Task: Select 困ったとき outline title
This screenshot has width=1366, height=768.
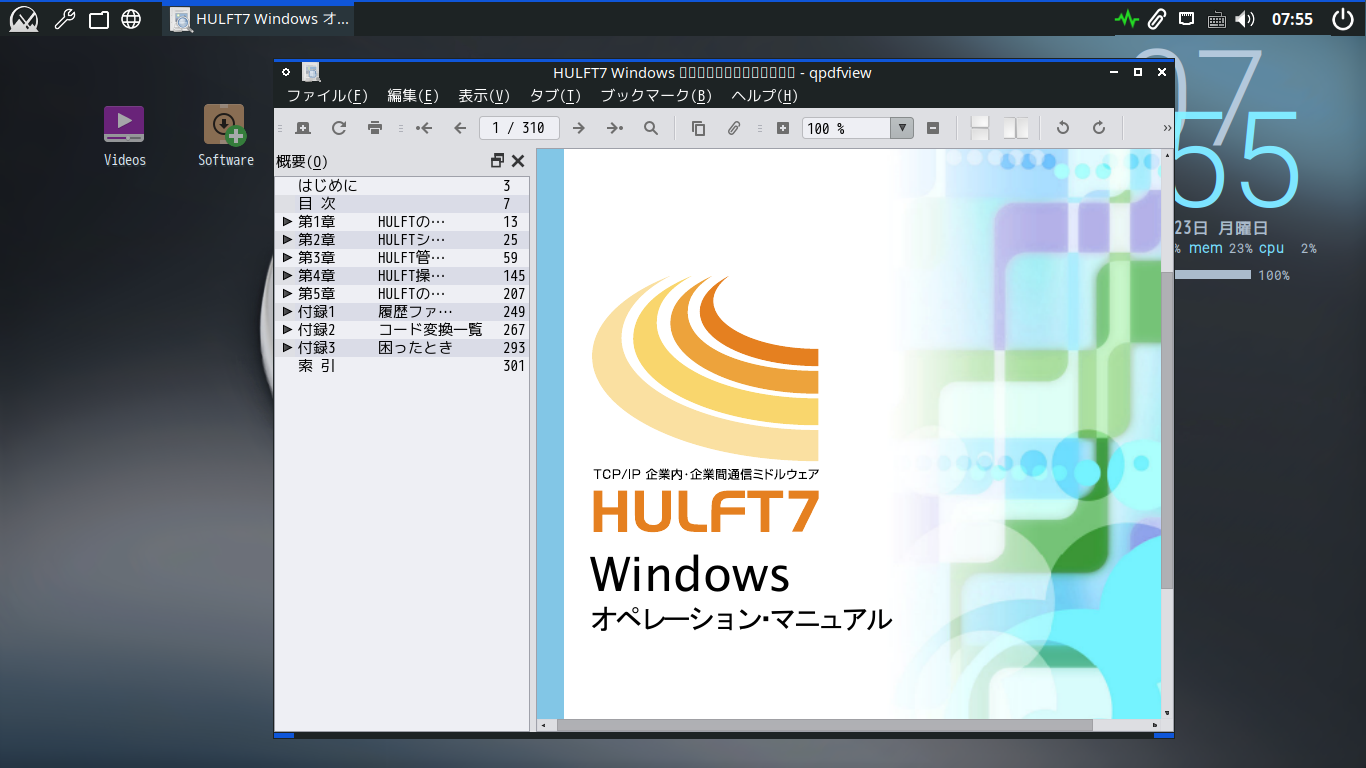Action: point(415,348)
